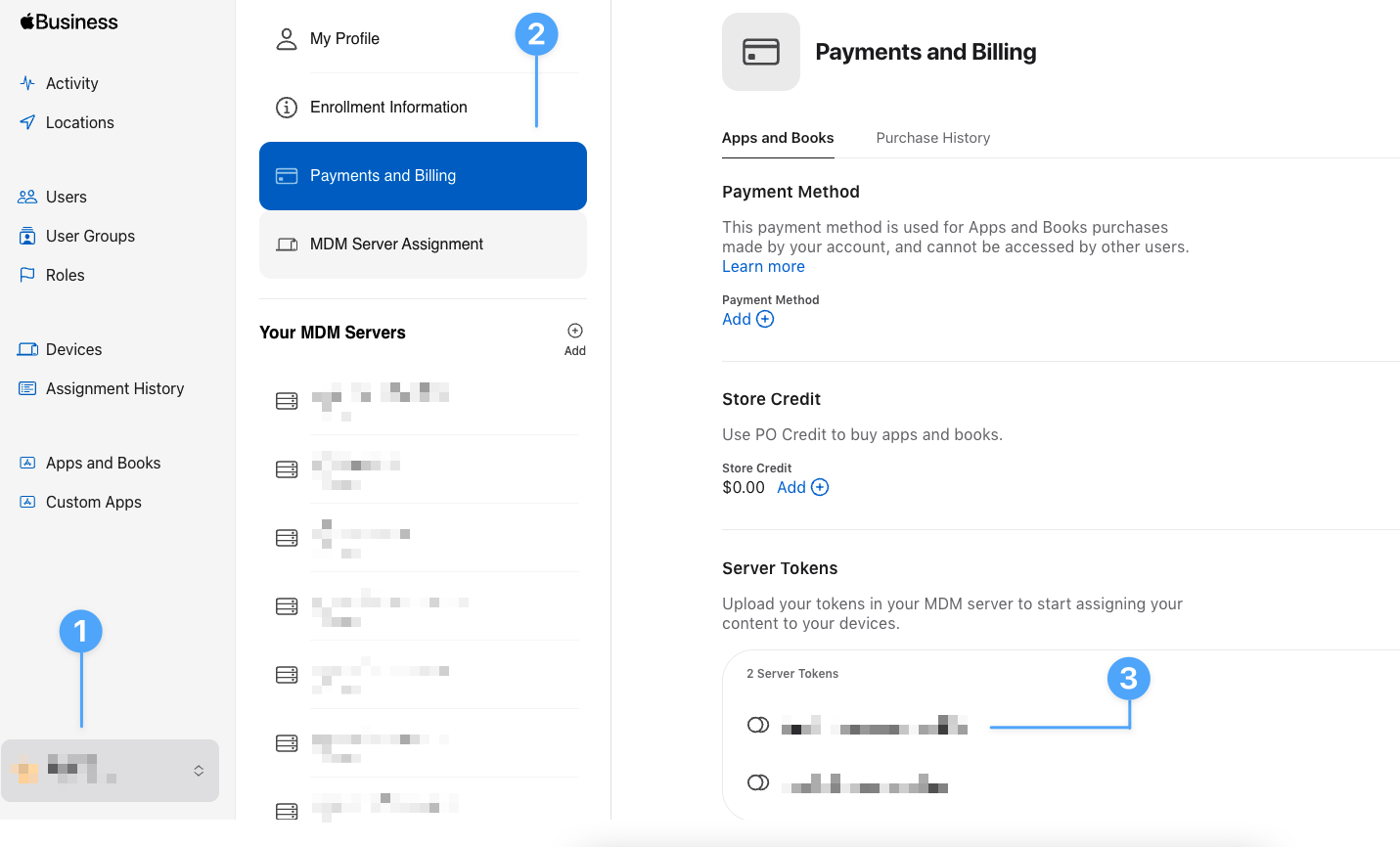Click second server token icon

pyautogui.click(x=758, y=782)
